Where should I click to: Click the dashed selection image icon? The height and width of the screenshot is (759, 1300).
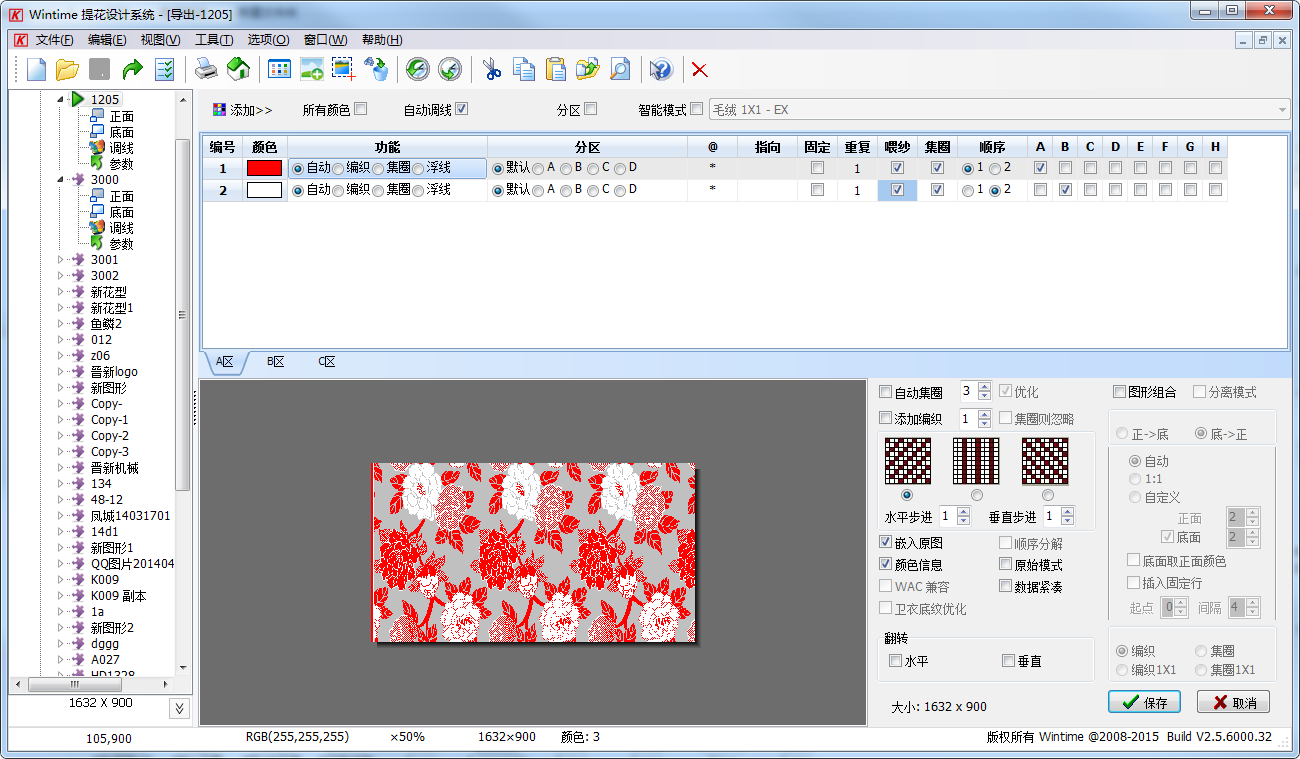(x=344, y=69)
